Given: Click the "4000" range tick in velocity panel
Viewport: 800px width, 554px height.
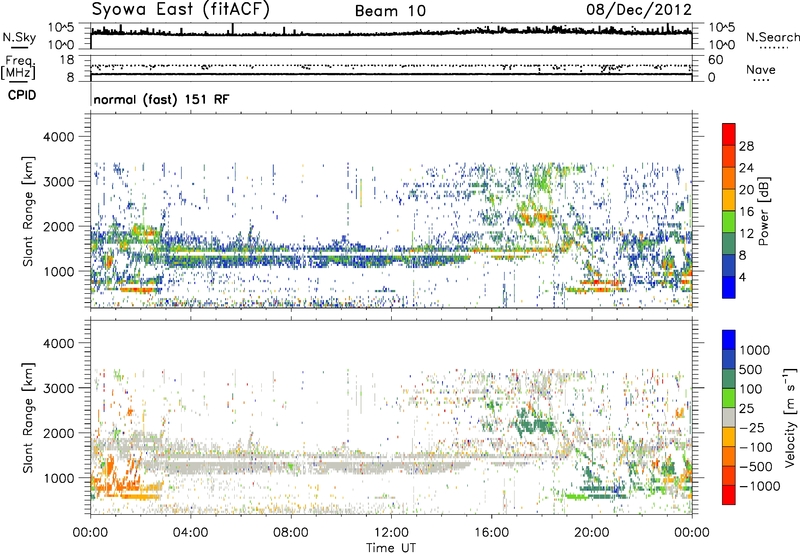Looking at the screenshot, I should click(x=58, y=343).
